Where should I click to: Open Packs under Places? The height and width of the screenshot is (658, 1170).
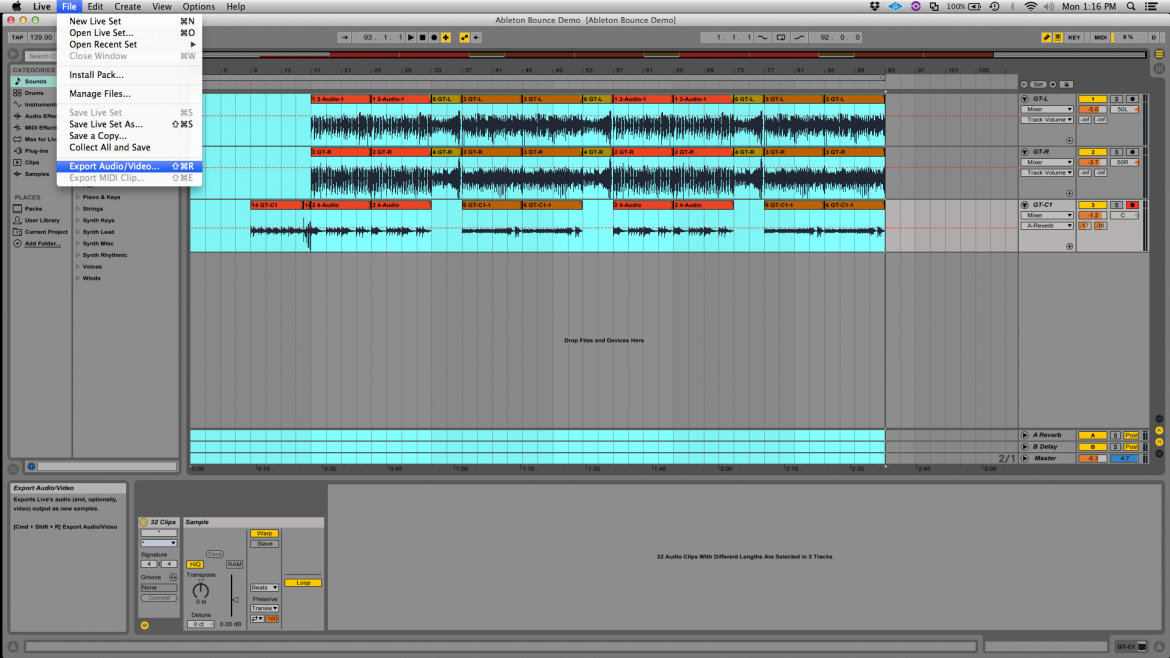tap(33, 209)
